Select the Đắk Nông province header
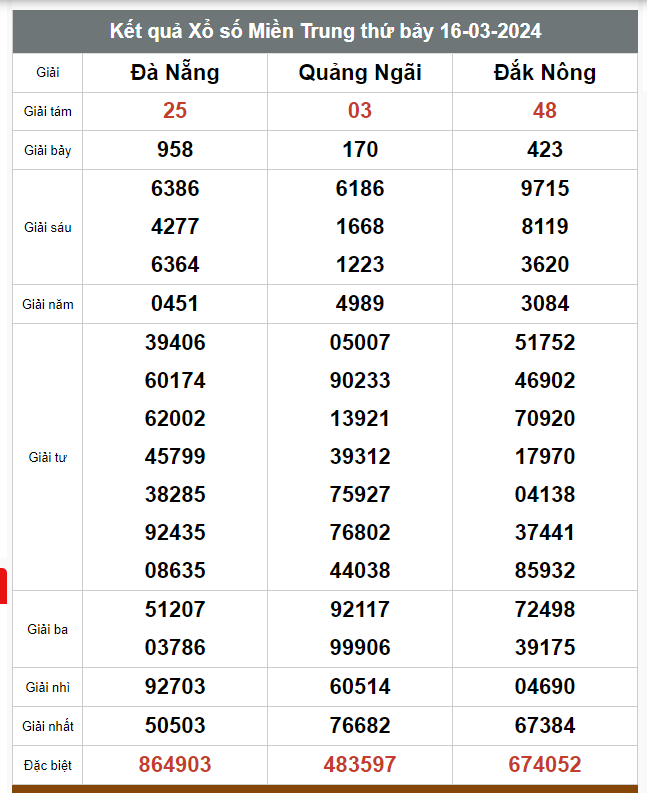The height and width of the screenshot is (793, 647). (x=545, y=72)
